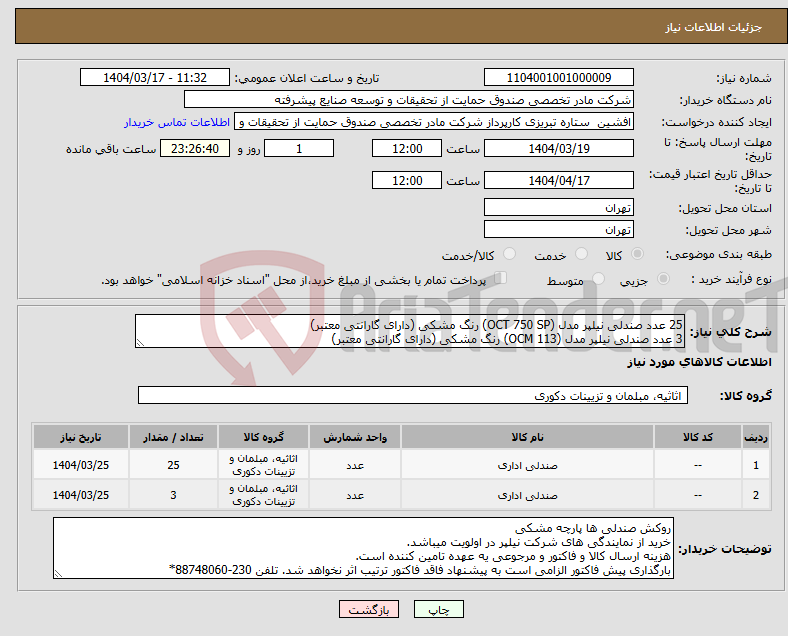Viewport: 788px width, 636px height.
Task: Open اطلاعات تماس خریدار link
Action: tap(177, 122)
